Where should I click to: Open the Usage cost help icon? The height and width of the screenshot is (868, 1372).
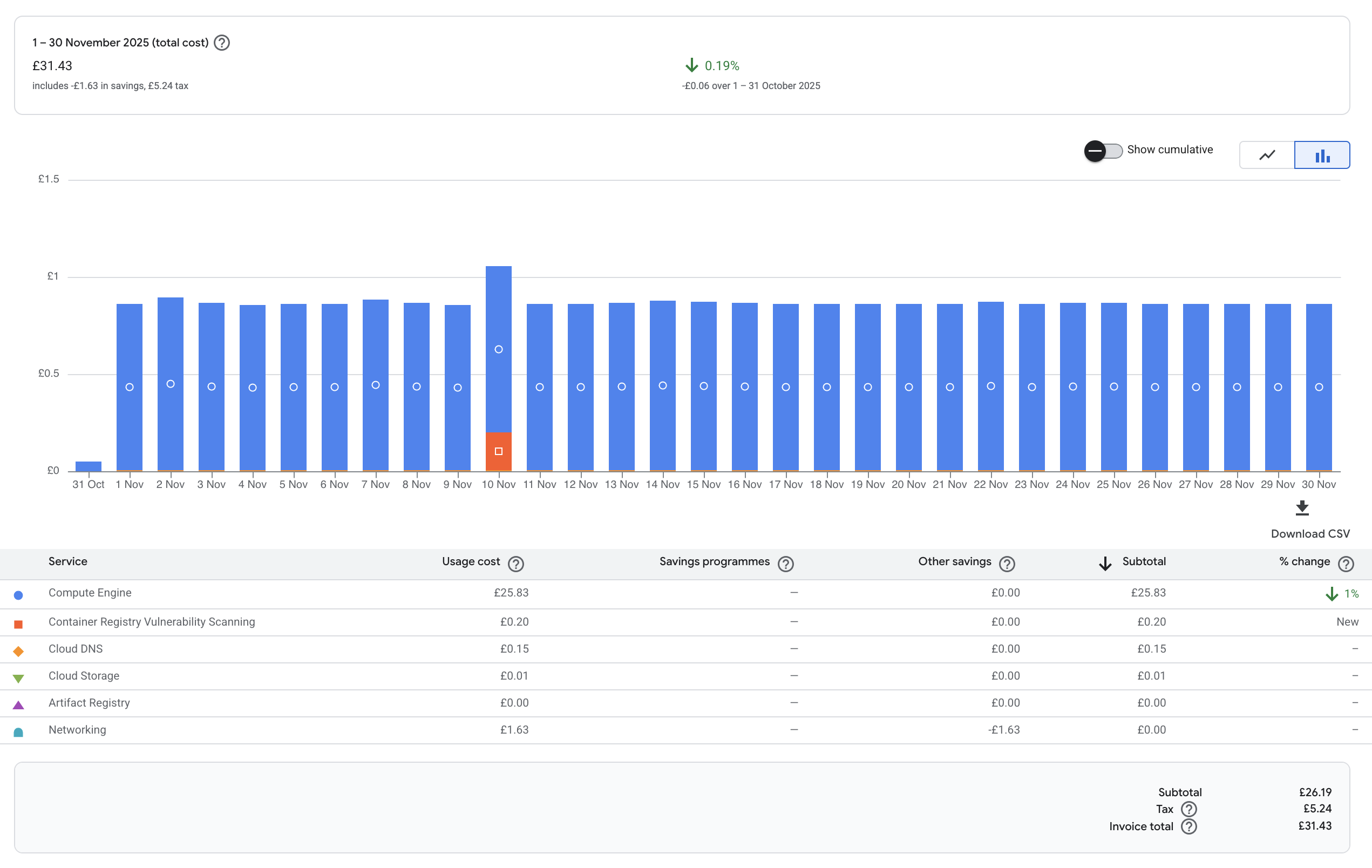(515, 564)
